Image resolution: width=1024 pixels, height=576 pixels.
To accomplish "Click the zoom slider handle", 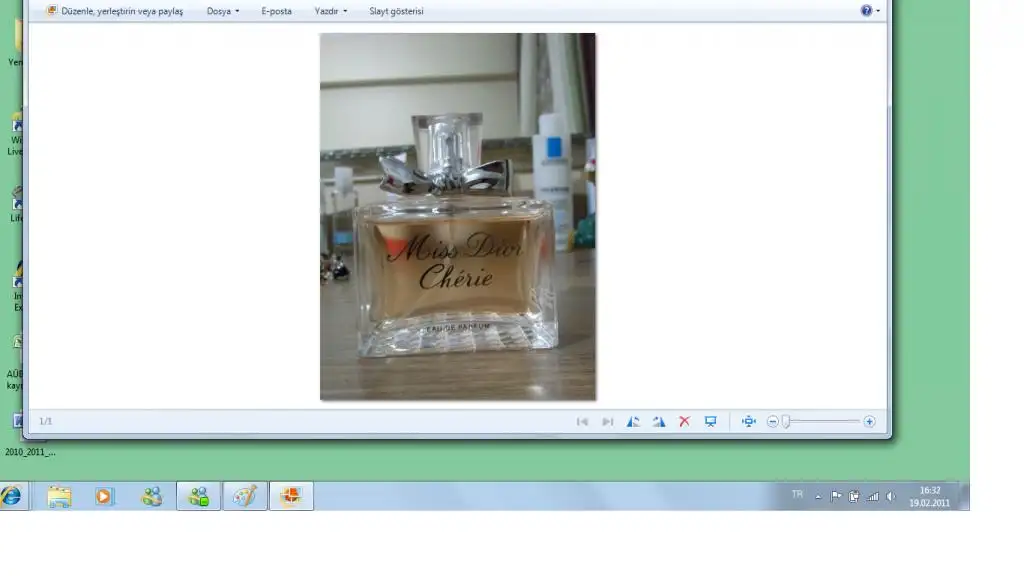I will [x=786, y=422].
